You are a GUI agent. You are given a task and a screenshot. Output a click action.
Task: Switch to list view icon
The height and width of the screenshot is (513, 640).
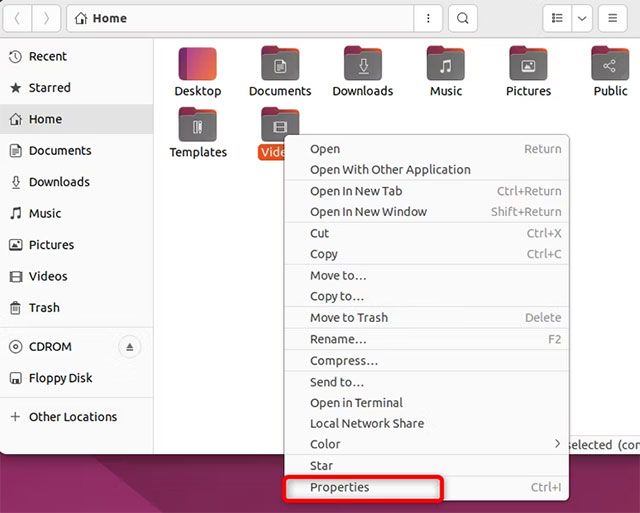(x=557, y=18)
